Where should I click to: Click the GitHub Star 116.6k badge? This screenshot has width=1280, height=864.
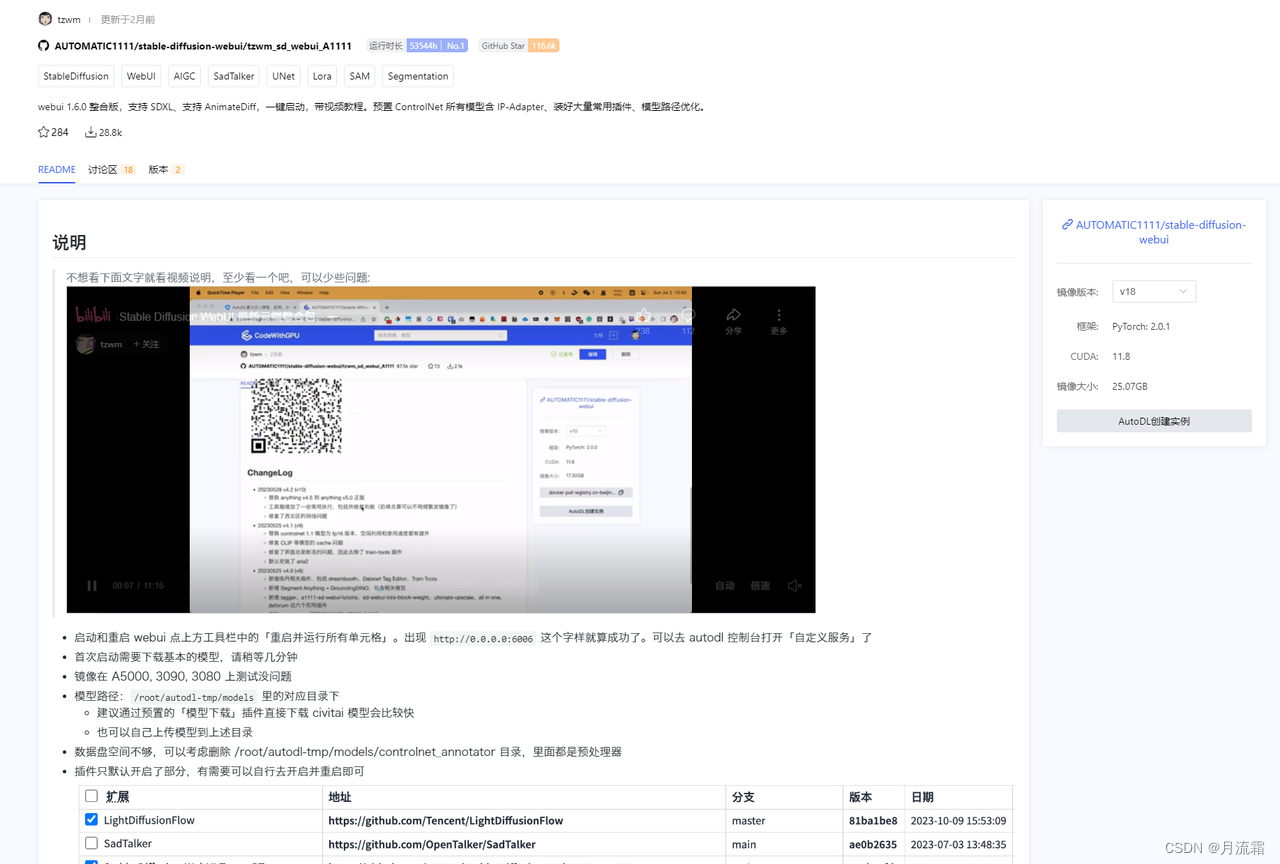click(x=518, y=46)
